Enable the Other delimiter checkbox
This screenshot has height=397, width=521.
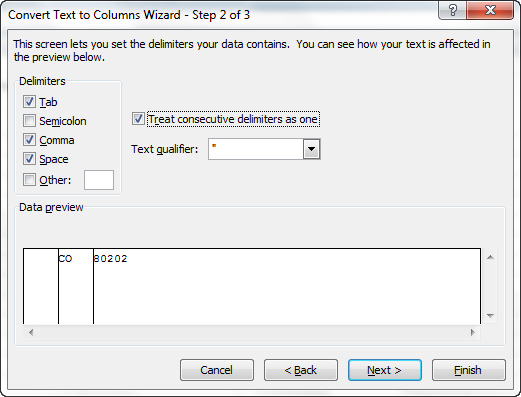[x=29, y=180]
